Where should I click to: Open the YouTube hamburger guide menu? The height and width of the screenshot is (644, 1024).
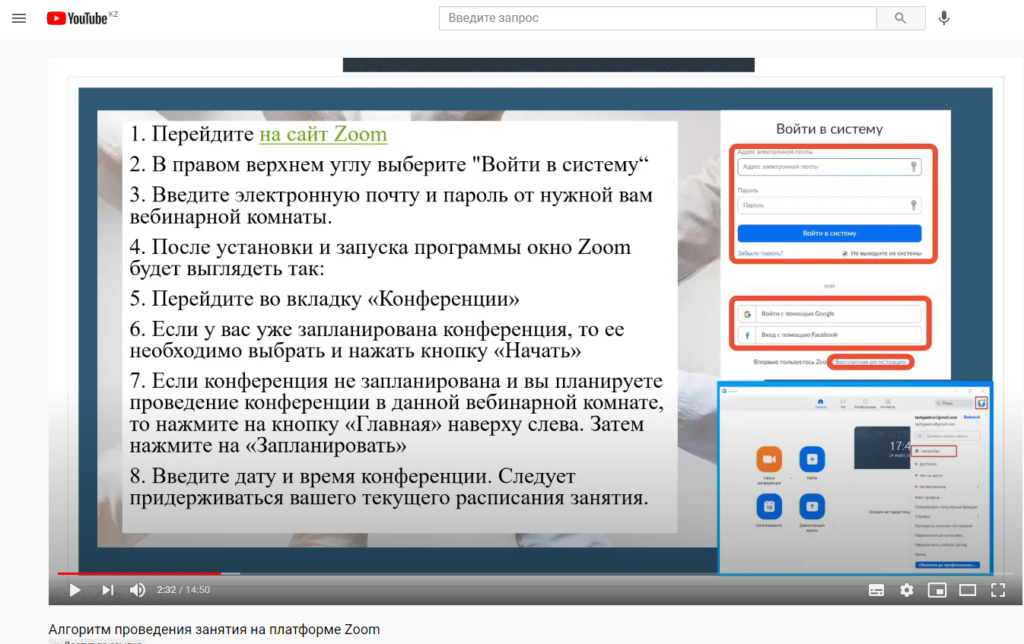coord(19,18)
